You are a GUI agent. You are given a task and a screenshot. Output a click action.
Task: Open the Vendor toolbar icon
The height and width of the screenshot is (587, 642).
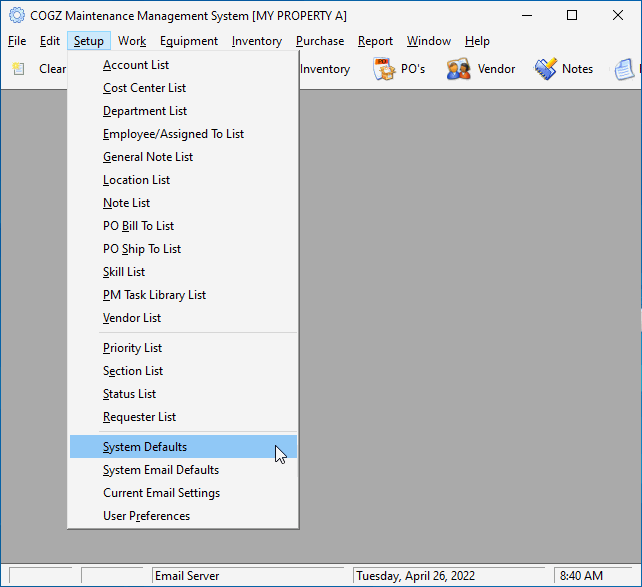[458, 69]
